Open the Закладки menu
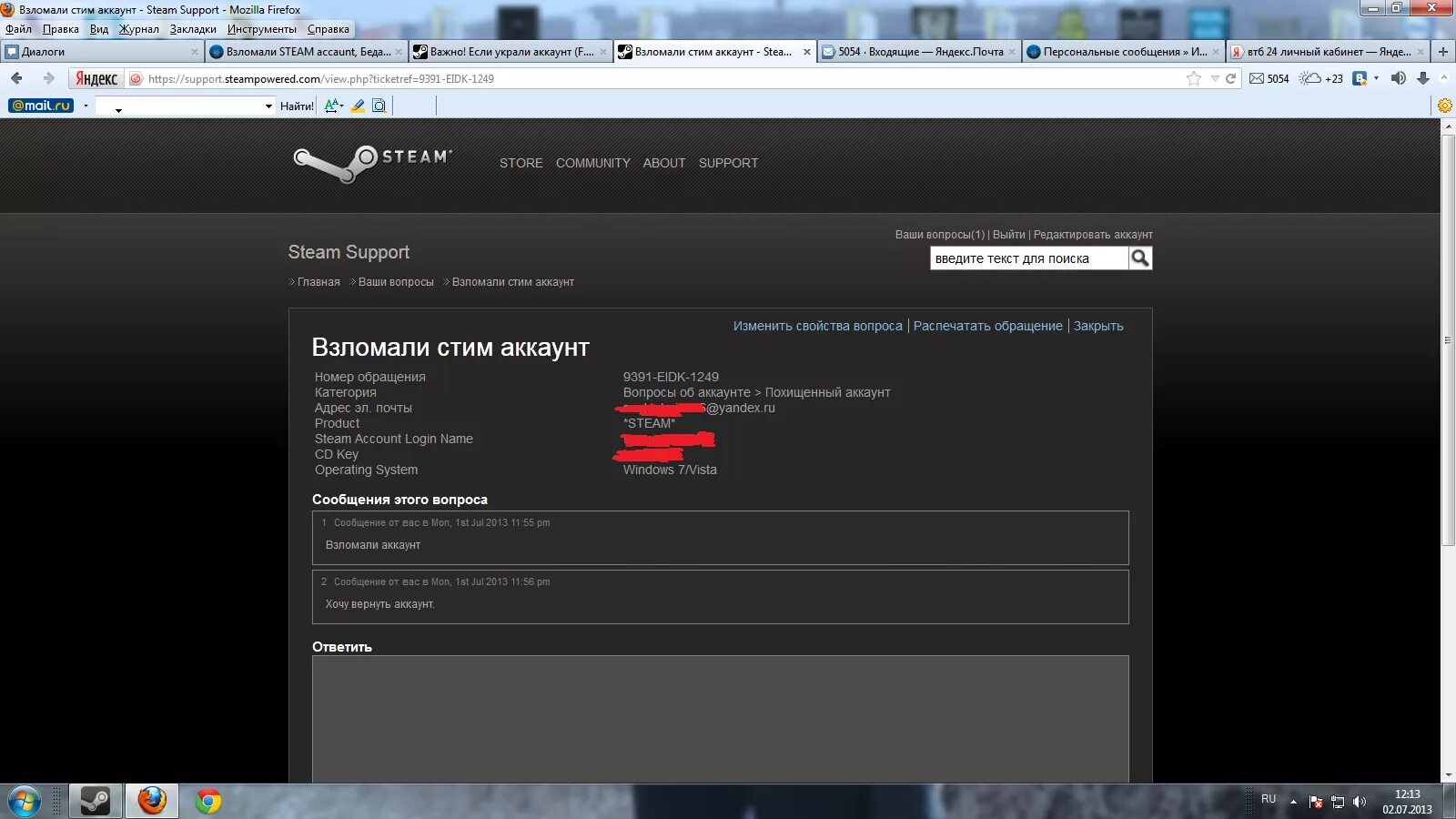 tap(193, 29)
